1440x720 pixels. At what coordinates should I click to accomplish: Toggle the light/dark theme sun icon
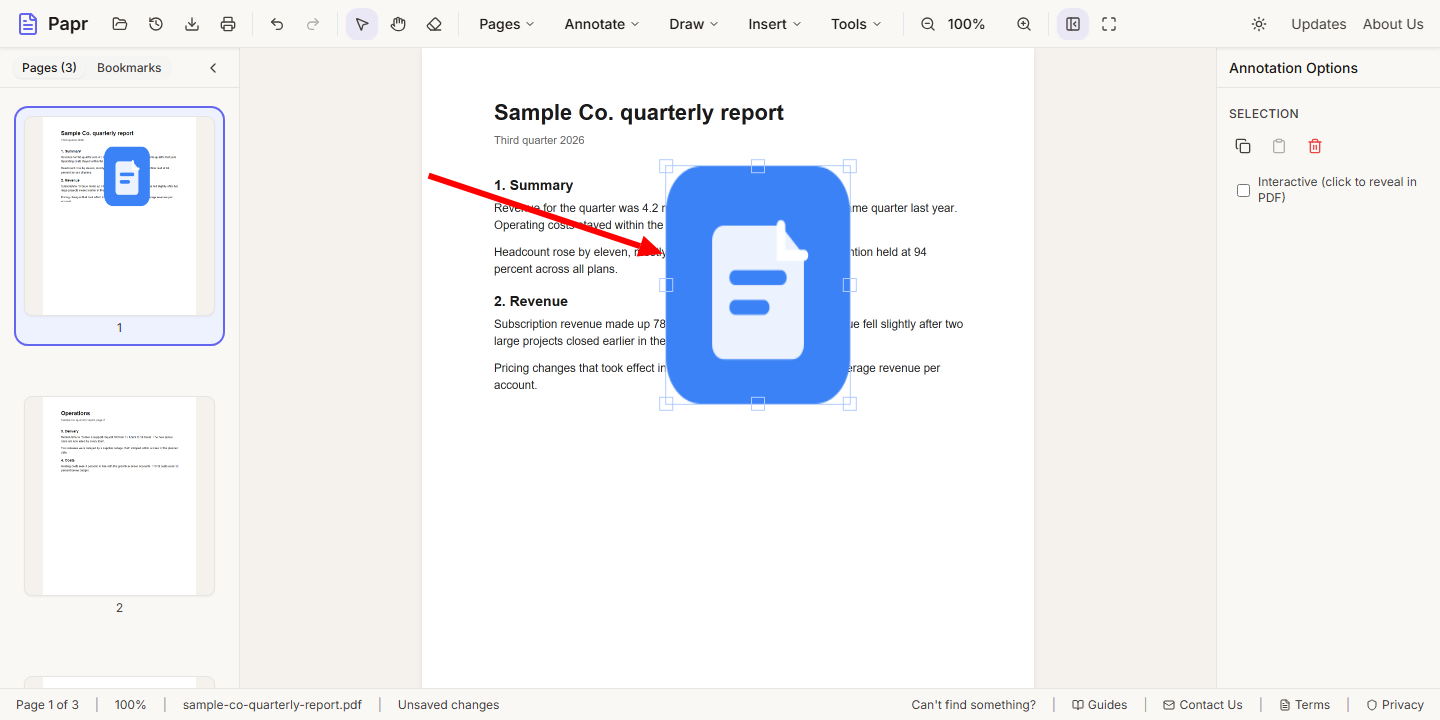point(1259,24)
